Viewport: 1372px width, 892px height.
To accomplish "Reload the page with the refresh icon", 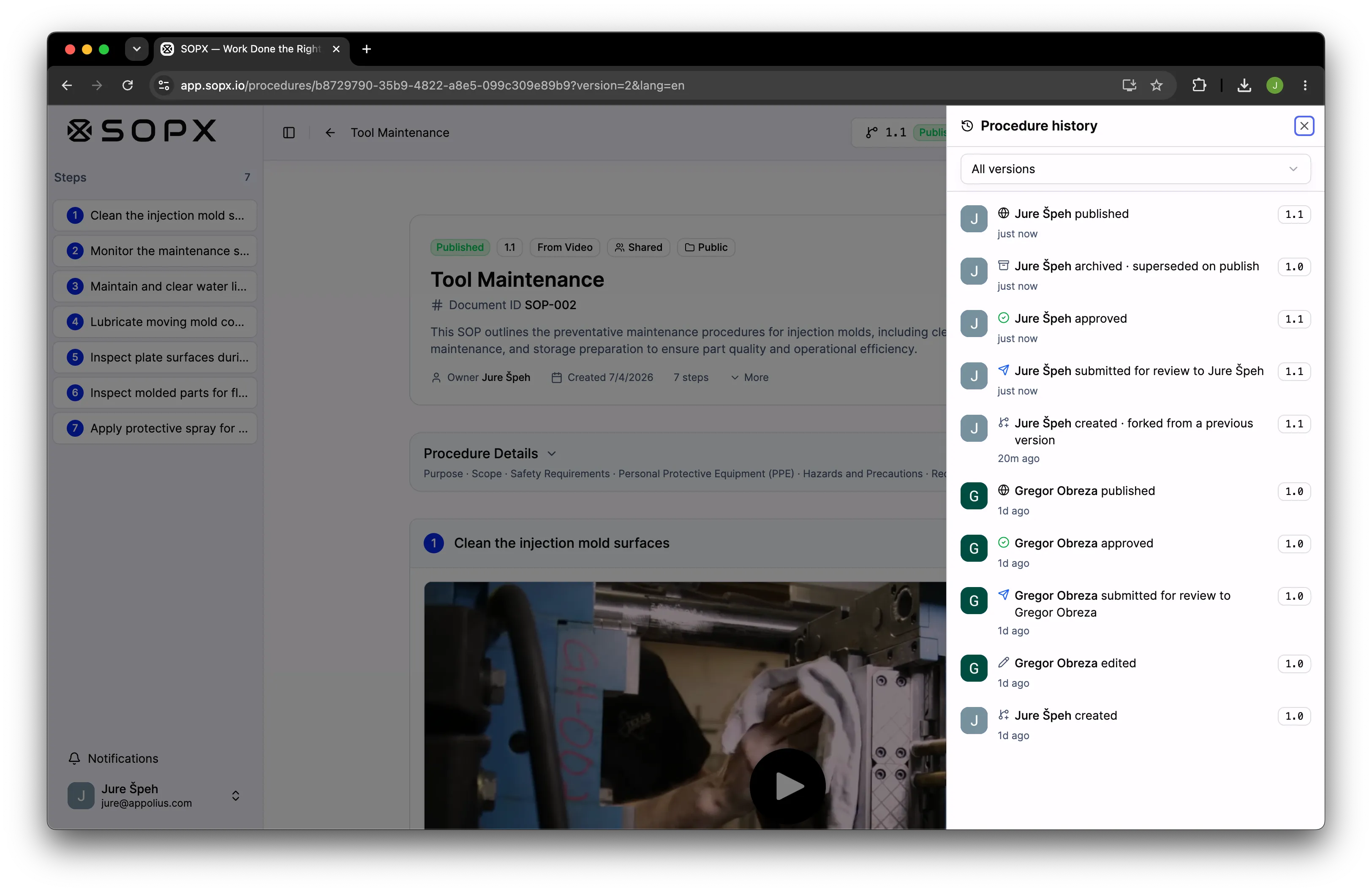I will point(128,85).
